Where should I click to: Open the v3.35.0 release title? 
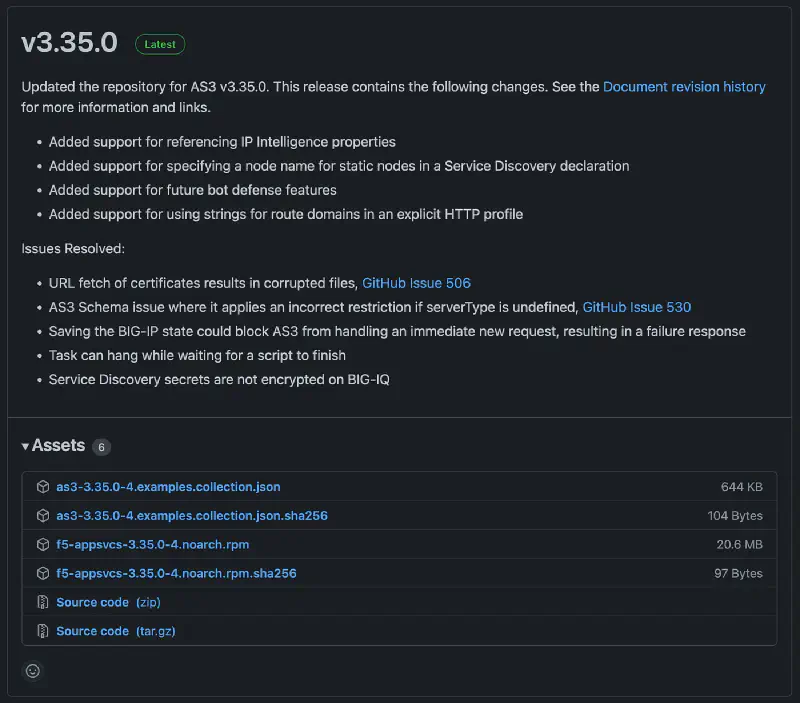coord(69,43)
